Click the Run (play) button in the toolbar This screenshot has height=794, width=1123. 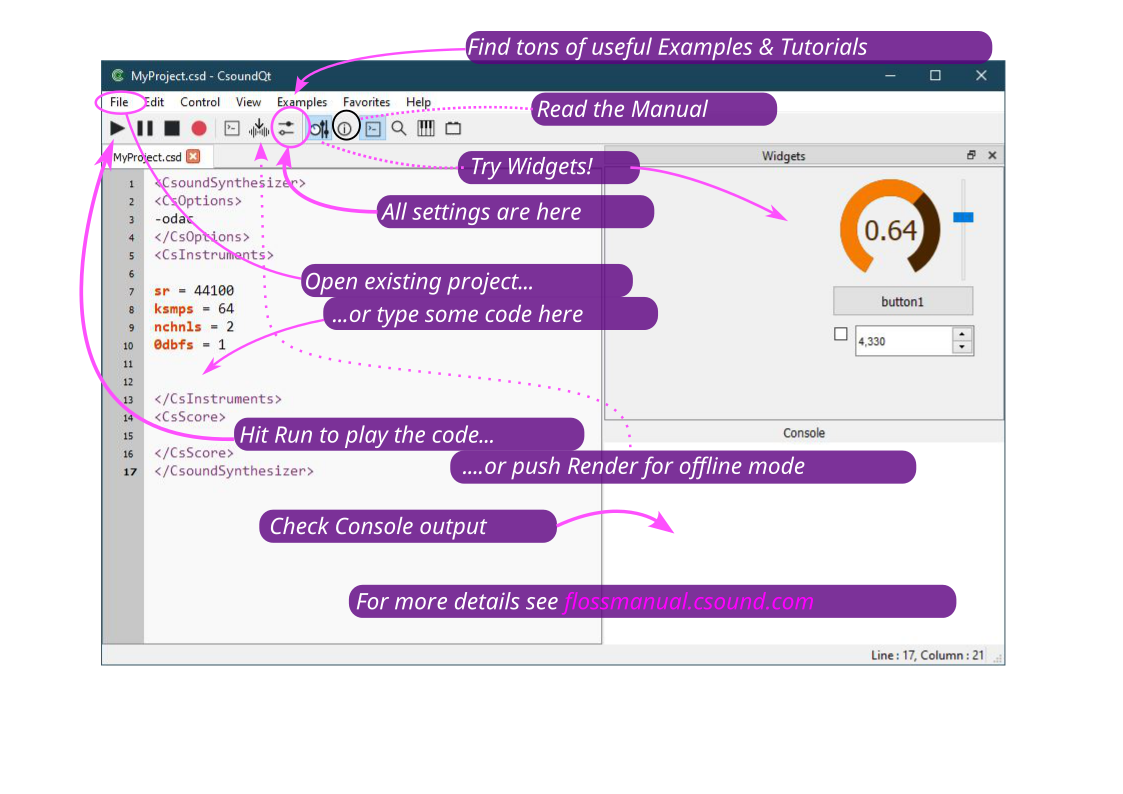point(117,128)
